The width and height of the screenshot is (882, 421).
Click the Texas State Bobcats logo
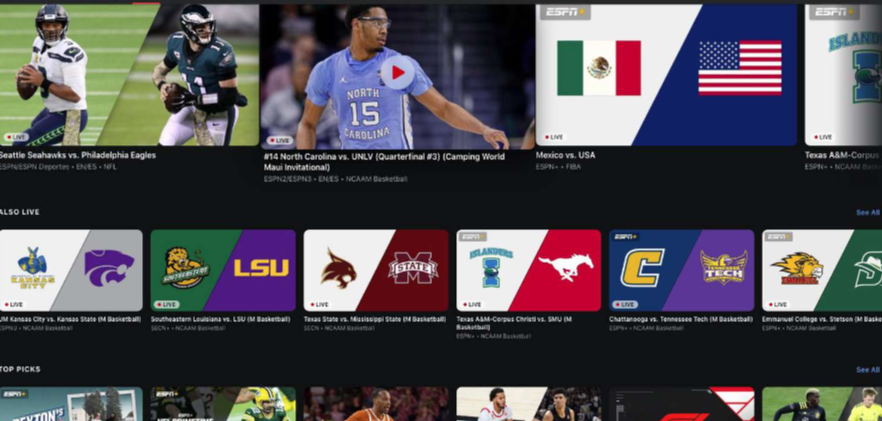pos(338,268)
